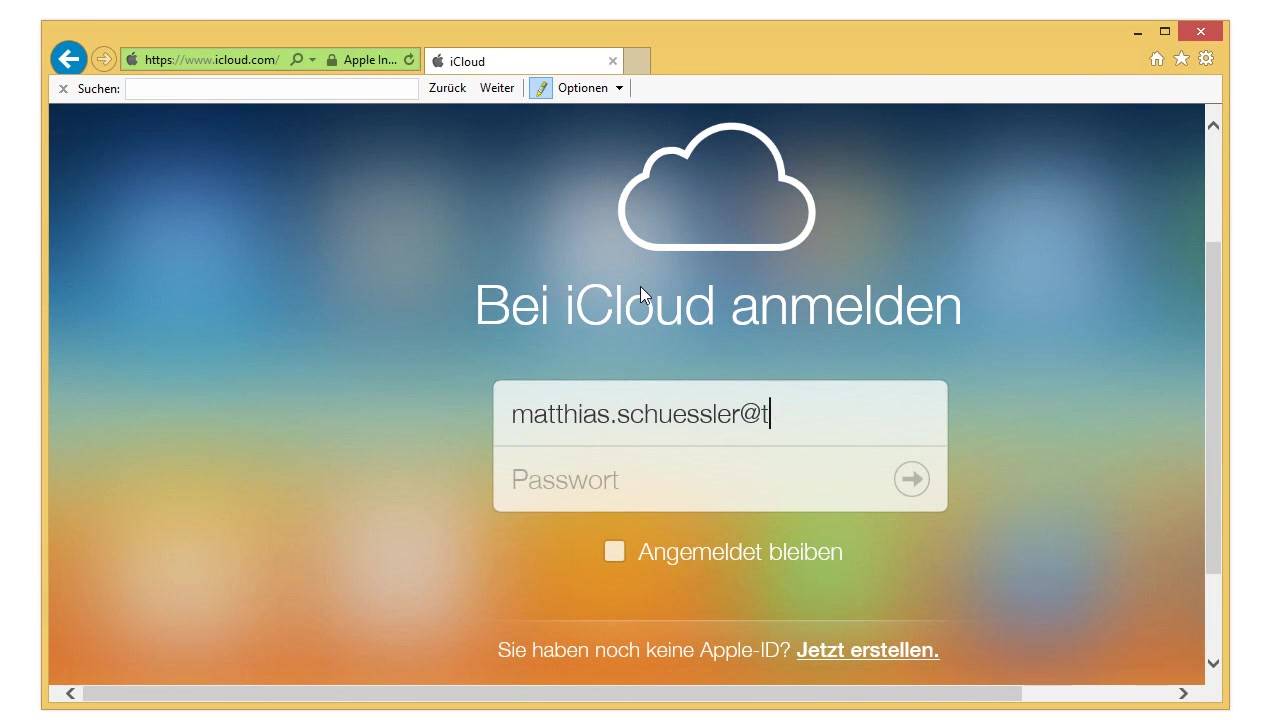
Task: Open browser tools gear menu
Action: (1206, 59)
